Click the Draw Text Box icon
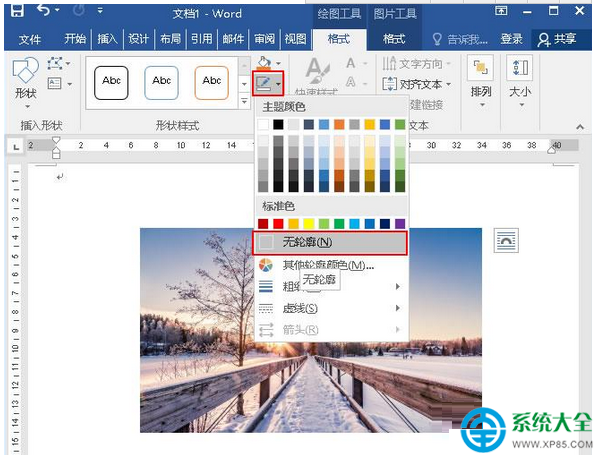The width and height of the screenshot is (595, 455). 55,83
